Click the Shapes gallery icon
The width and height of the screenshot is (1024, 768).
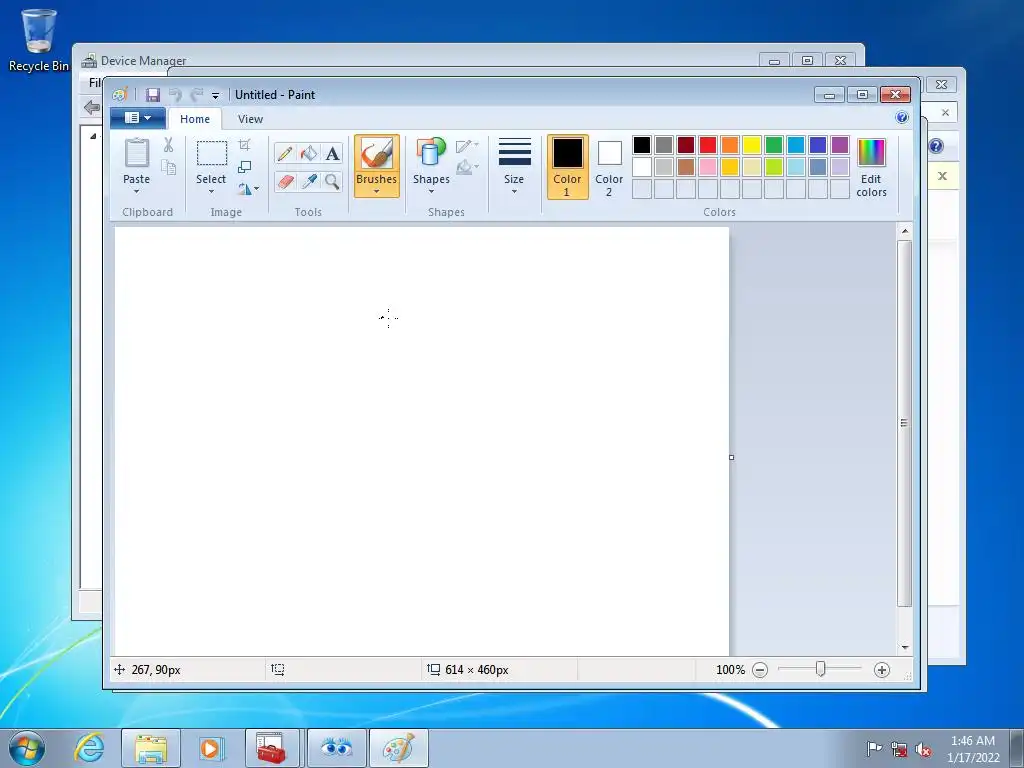point(431,153)
